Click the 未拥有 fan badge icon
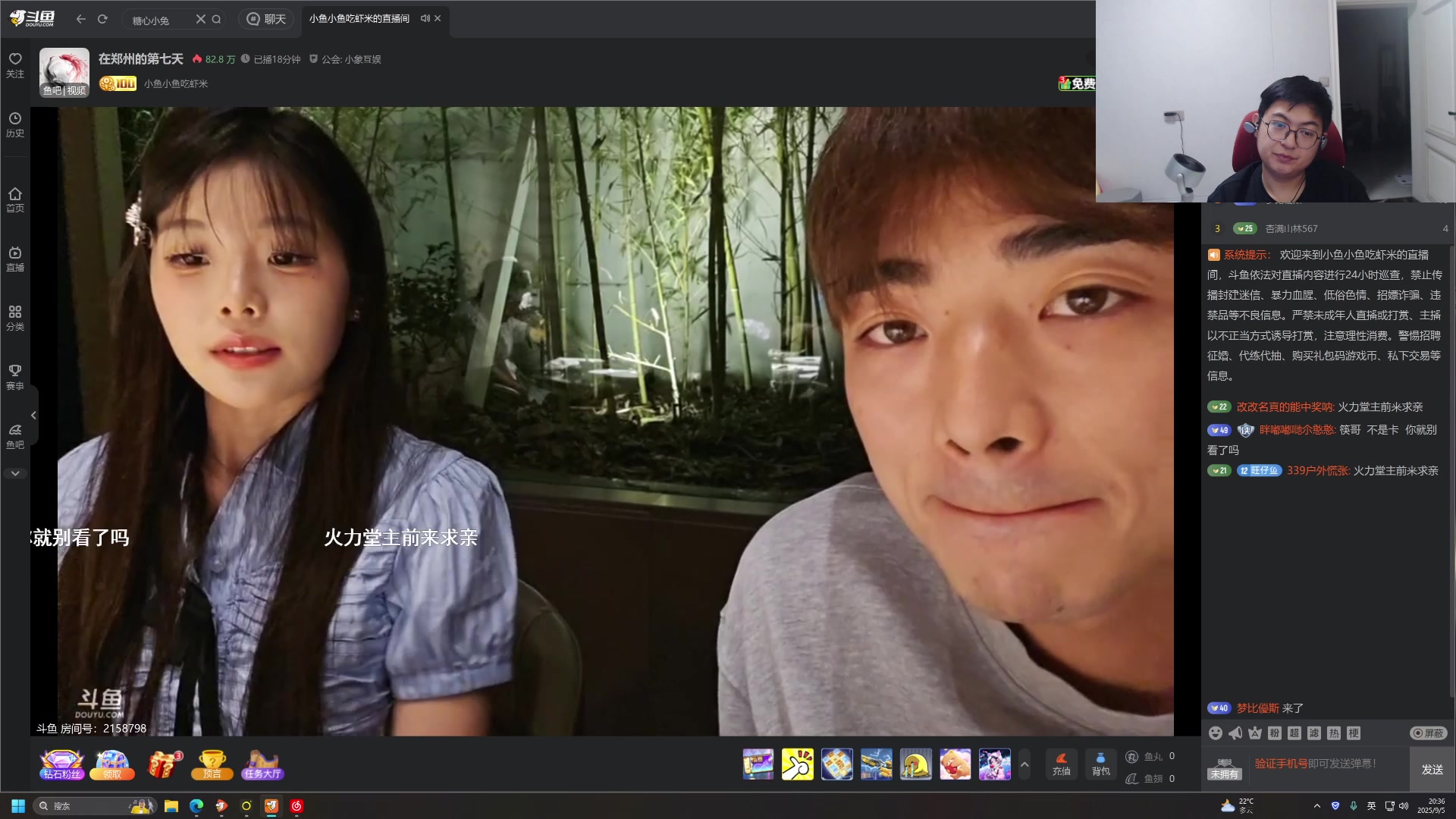This screenshot has height=819, width=1456. point(1225,769)
